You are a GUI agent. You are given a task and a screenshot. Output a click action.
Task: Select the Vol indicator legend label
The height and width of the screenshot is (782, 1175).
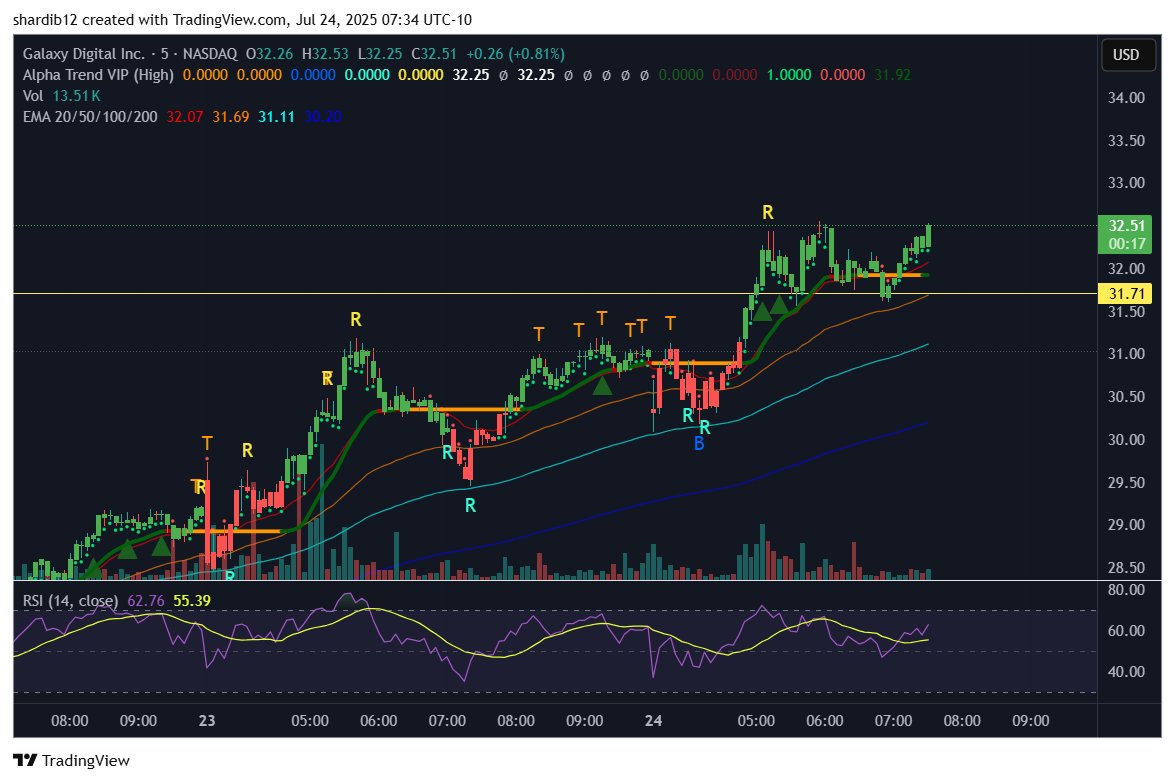[33, 96]
